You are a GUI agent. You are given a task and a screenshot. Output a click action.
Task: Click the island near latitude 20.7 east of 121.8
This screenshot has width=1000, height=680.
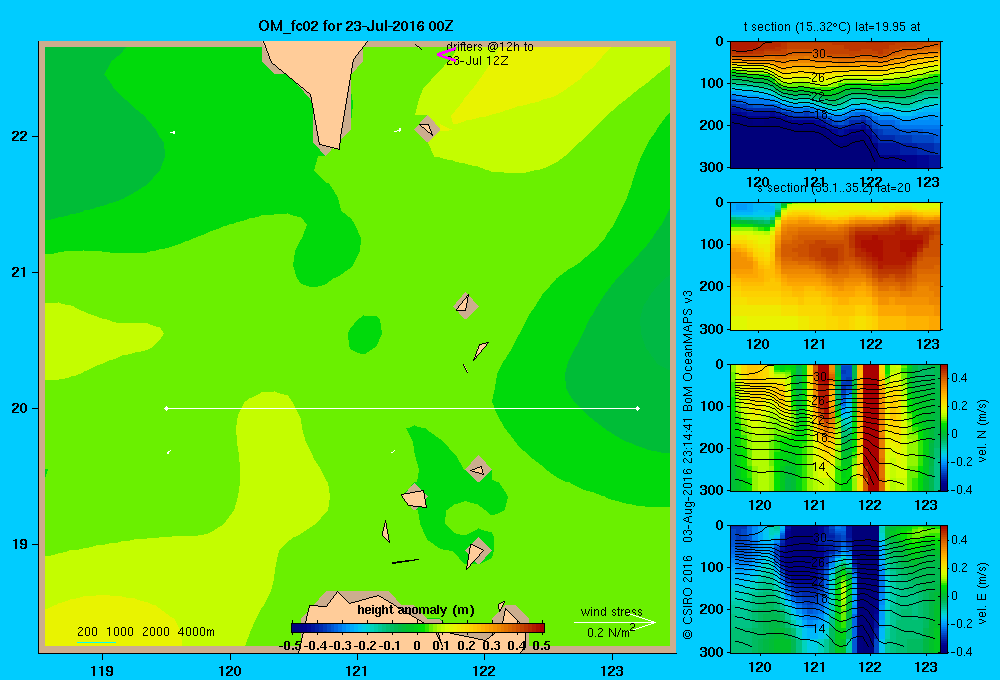click(466, 306)
